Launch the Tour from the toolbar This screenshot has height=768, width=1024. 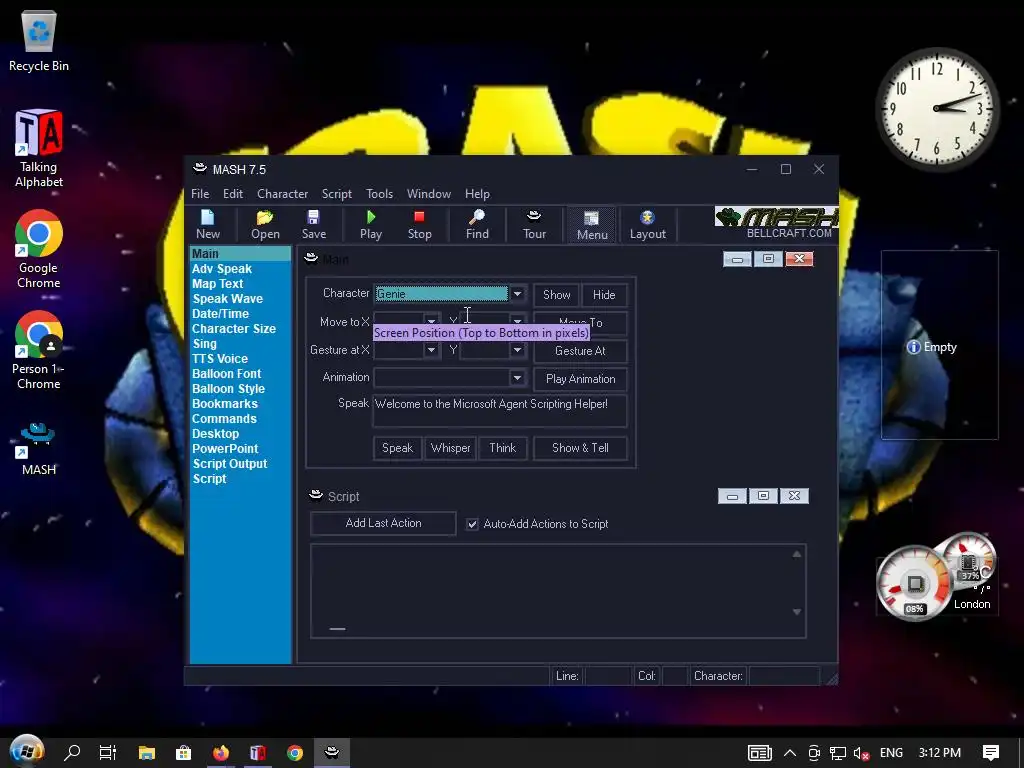click(534, 225)
